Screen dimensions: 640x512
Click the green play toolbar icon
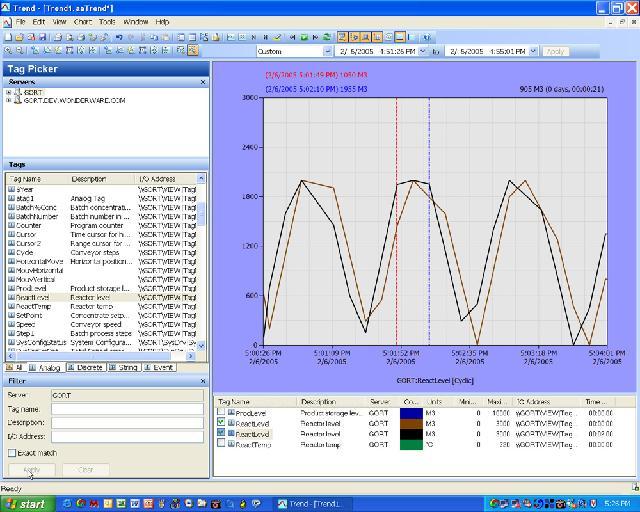click(304, 37)
